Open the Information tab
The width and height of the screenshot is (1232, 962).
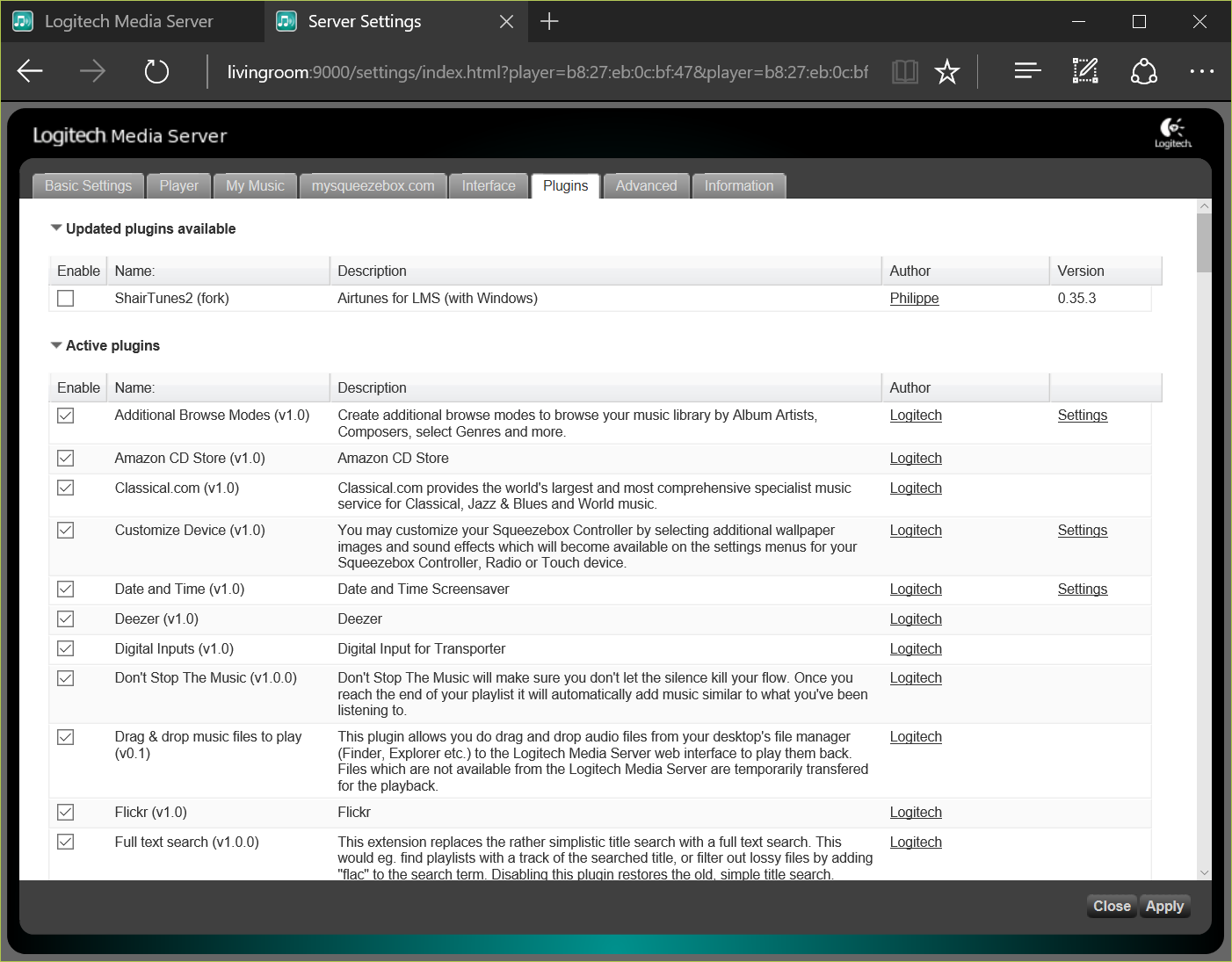click(739, 185)
